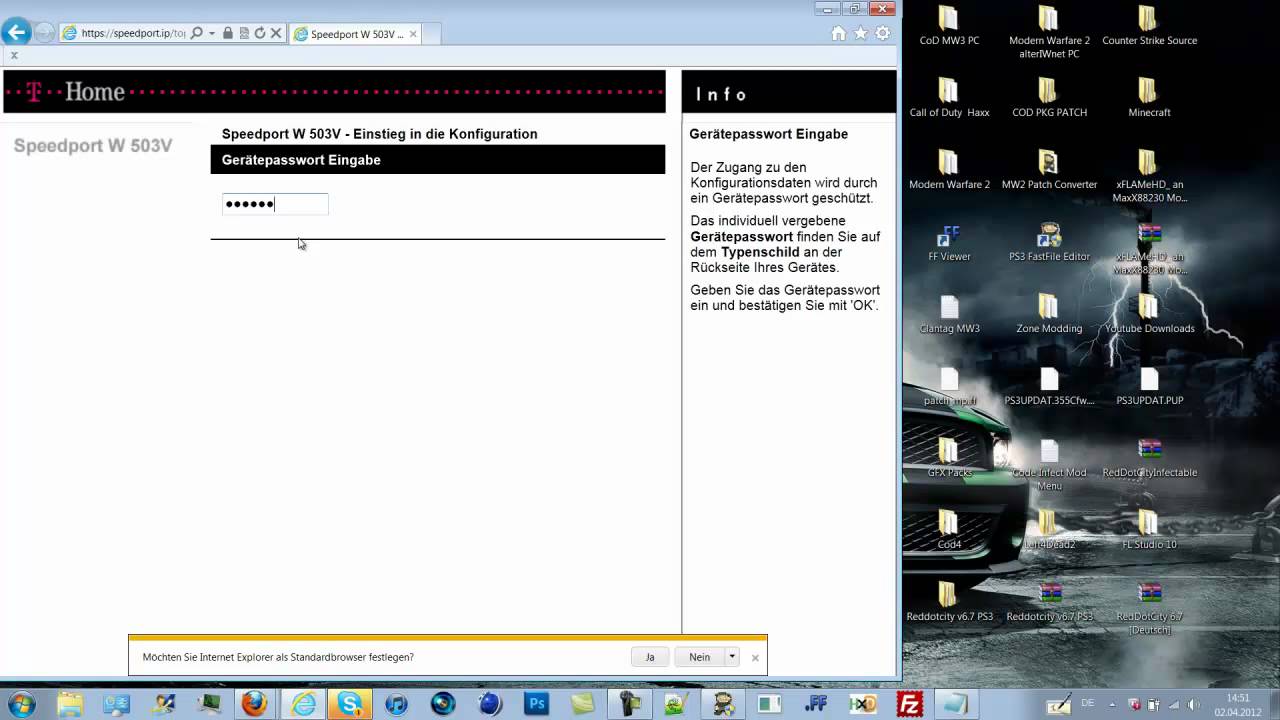Open the Clantag MW3 file
The image size is (1280, 720).
949,314
